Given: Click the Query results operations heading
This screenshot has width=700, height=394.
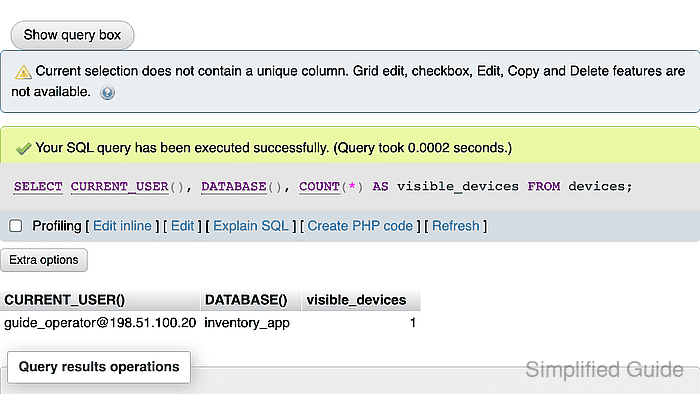Looking at the screenshot, I should (x=99, y=367).
